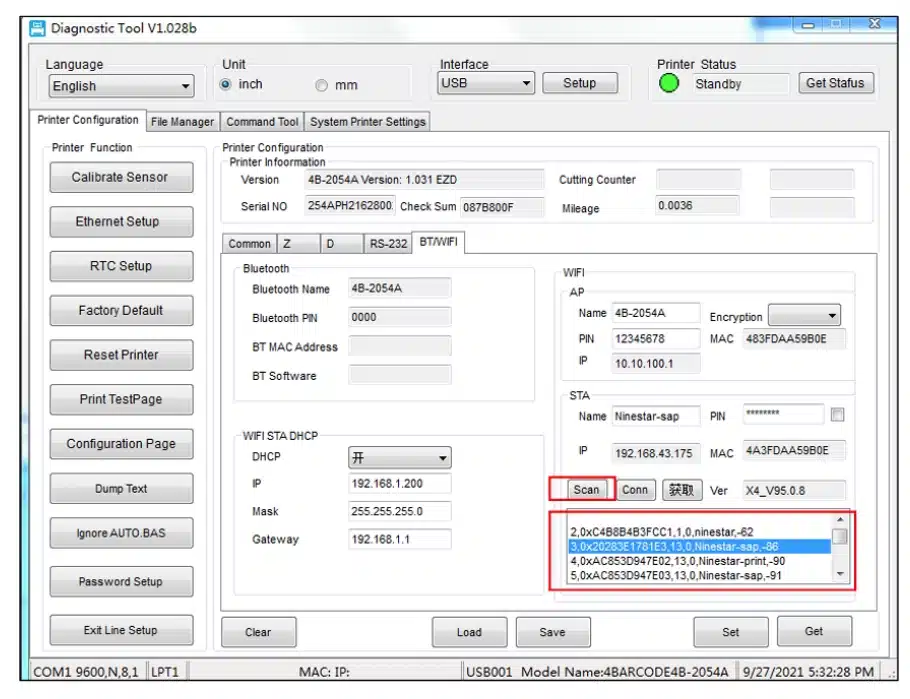
Task: Toggle the checkbox beside the STA PIN
Action: click(837, 415)
